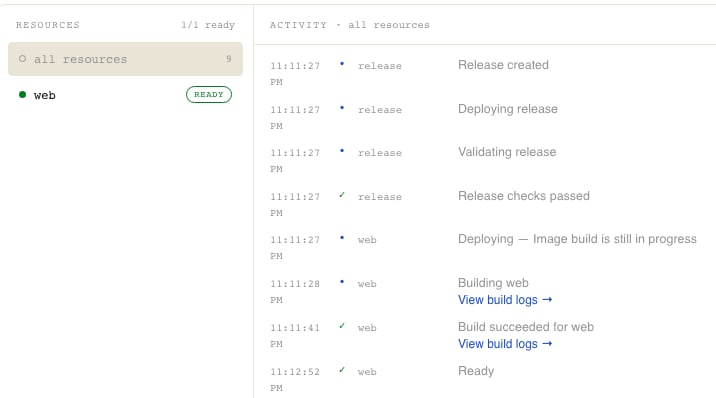Select the "all resources" filter row
The image size is (716, 398).
pyautogui.click(x=125, y=59)
